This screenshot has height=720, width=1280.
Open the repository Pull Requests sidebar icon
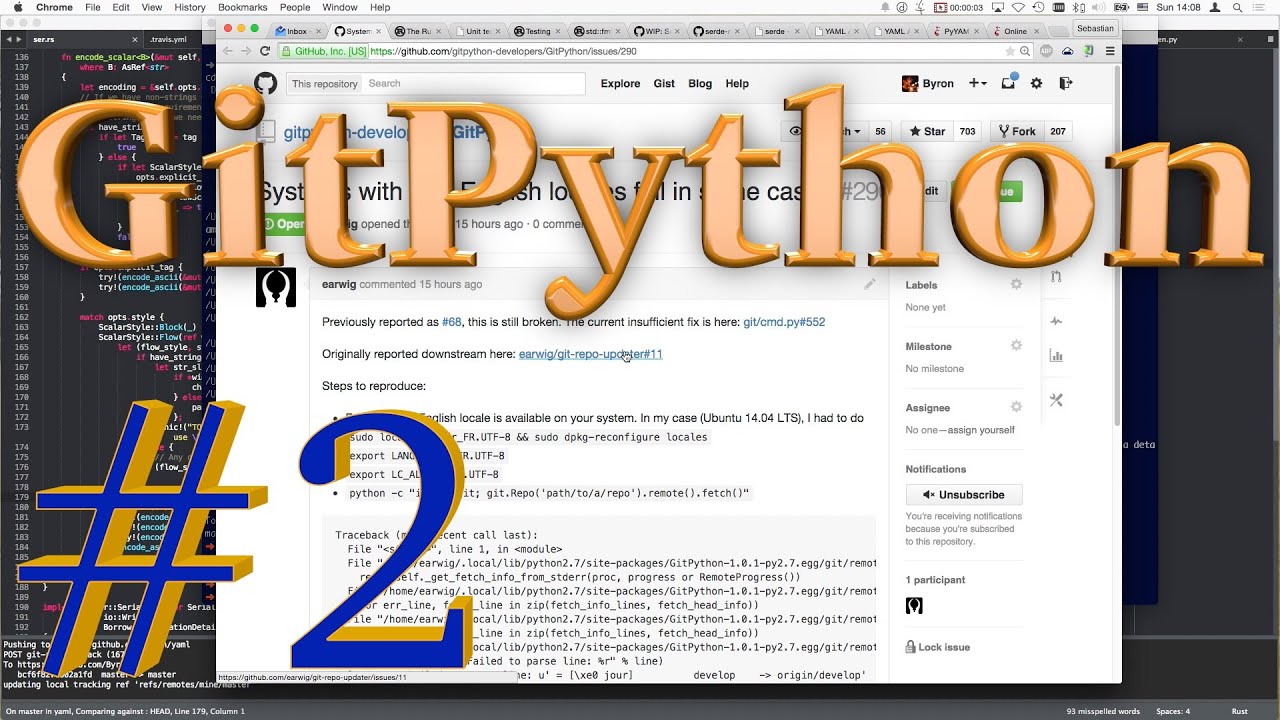[x=1056, y=276]
